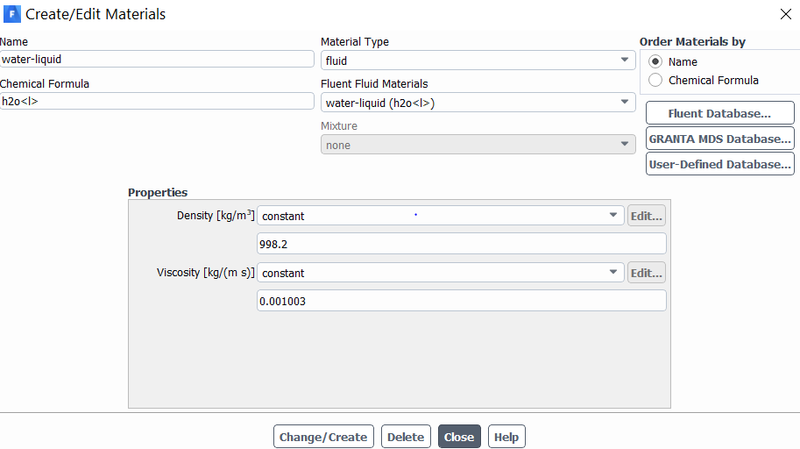Close the Create/Edit Materials dialog with X
The width and height of the screenshot is (800, 449).
pos(786,14)
